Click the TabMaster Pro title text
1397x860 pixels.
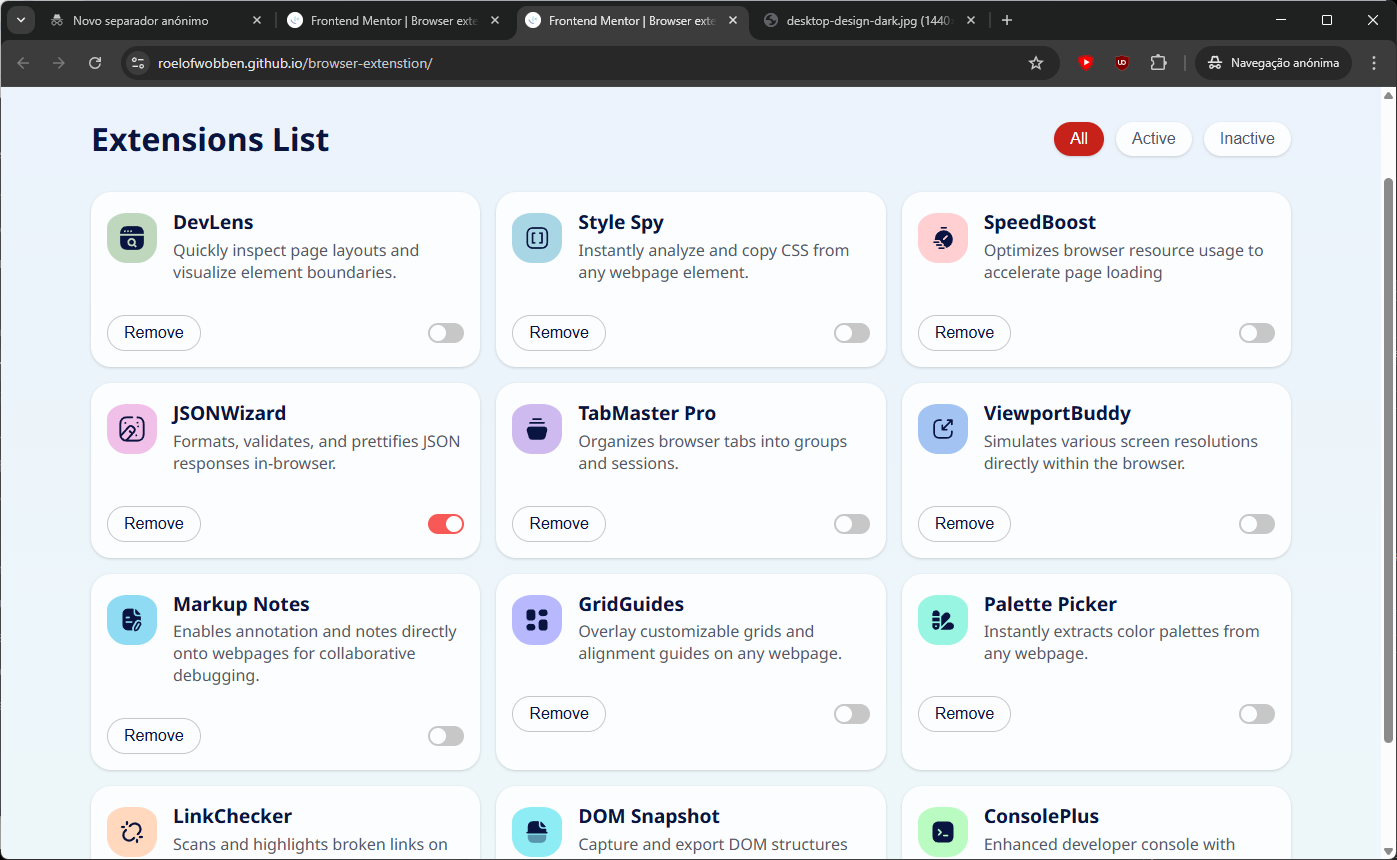pos(647,414)
